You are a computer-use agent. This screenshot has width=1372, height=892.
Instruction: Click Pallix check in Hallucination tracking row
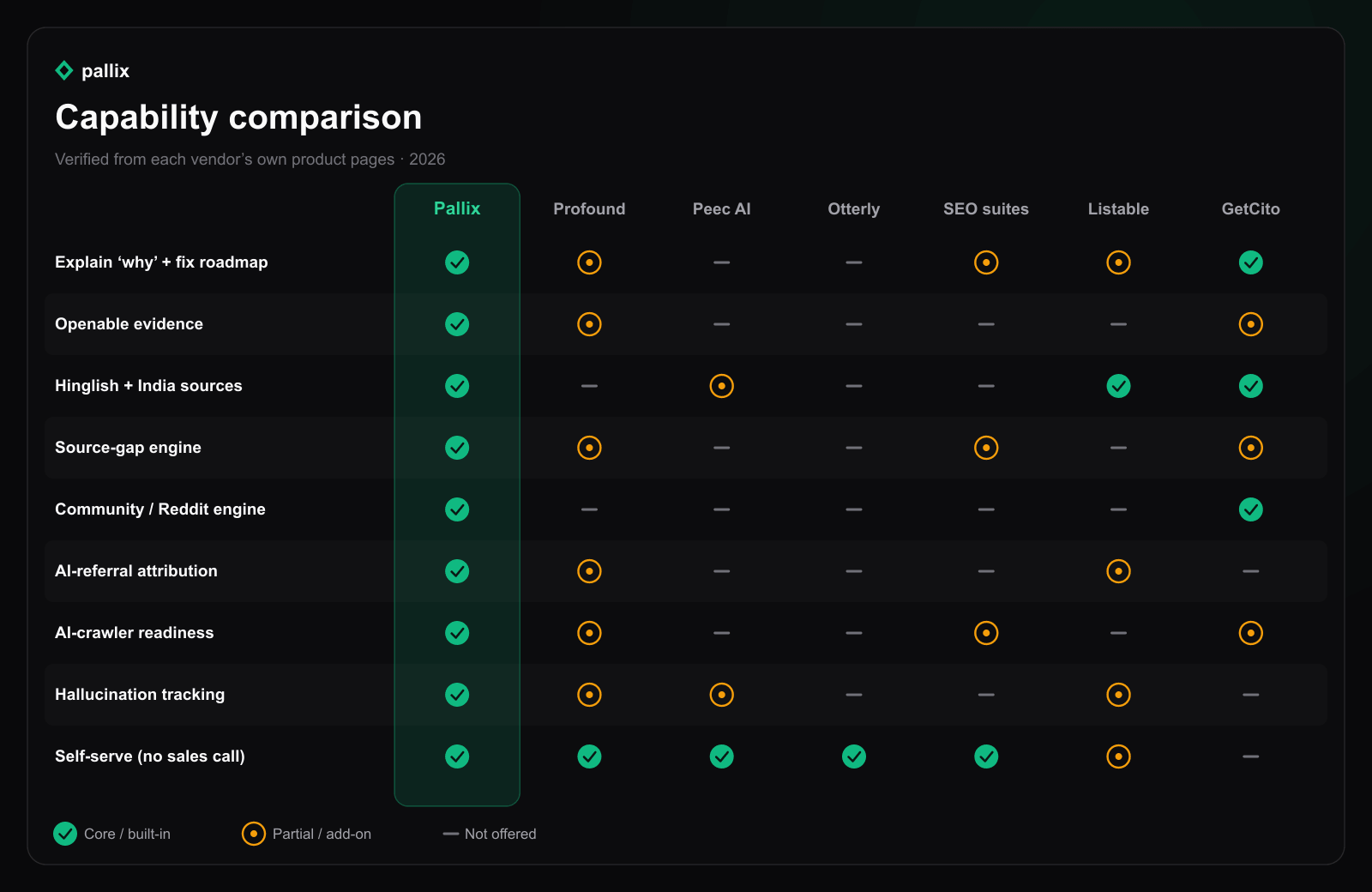(457, 695)
